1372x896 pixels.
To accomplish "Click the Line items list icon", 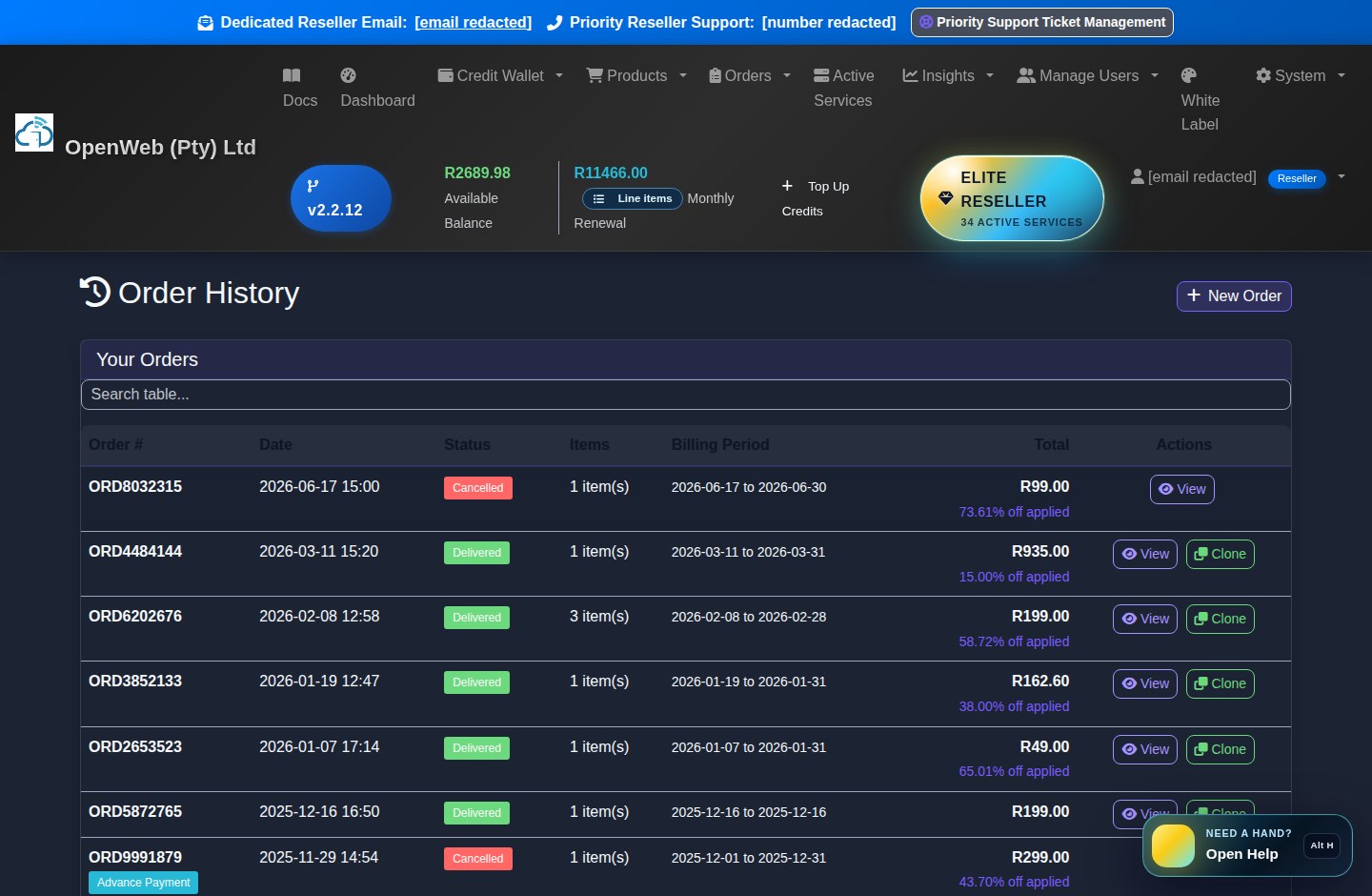I will point(598,198).
